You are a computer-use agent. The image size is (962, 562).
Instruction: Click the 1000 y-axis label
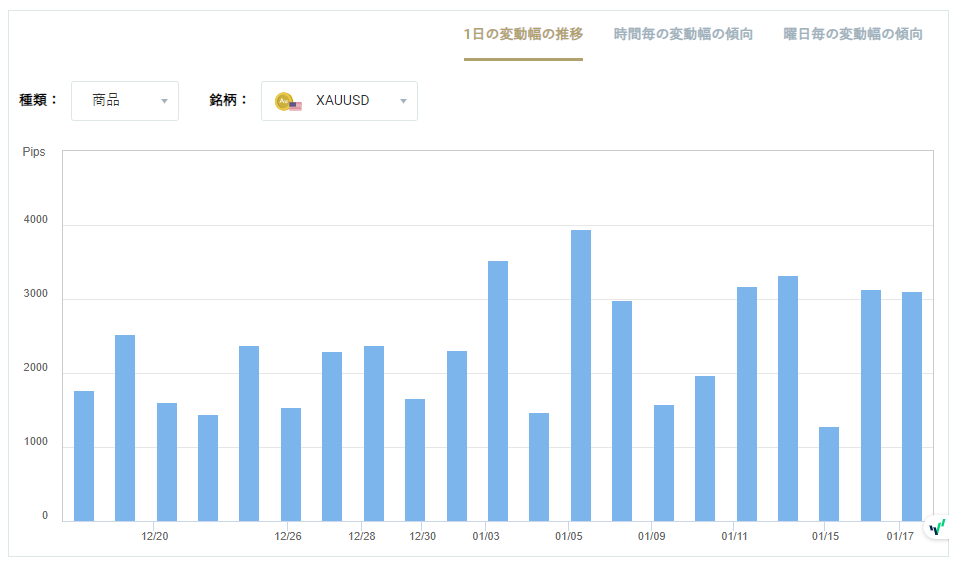pyautogui.click(x=36, y=442)
